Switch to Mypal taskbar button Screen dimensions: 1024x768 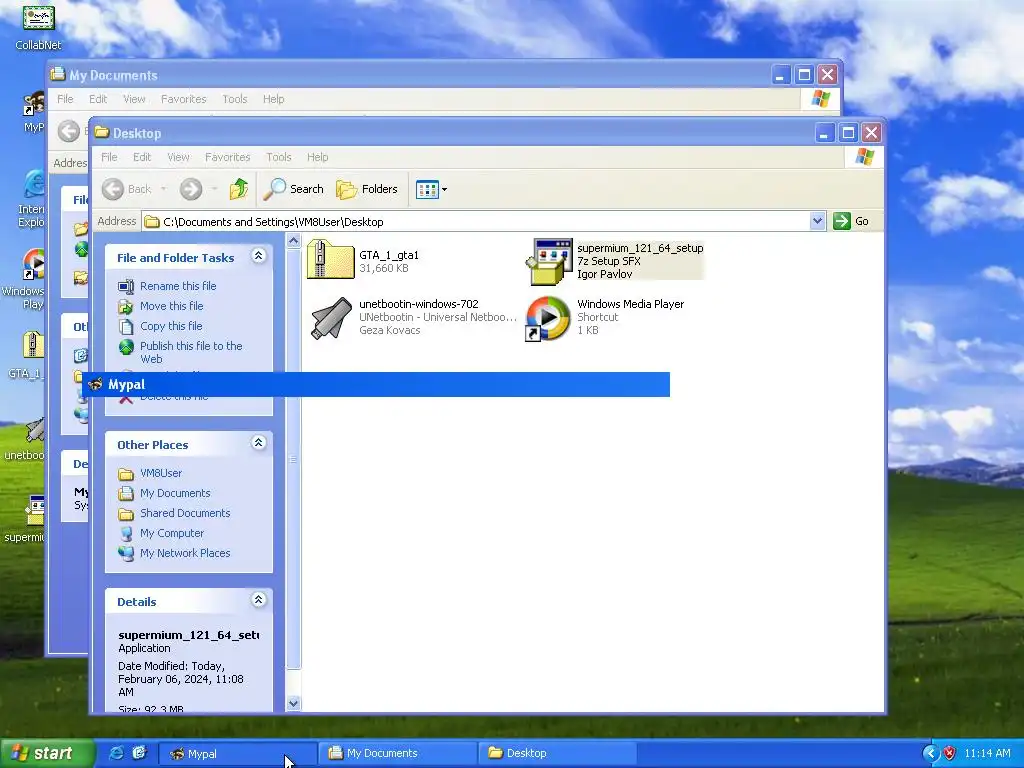238,754
